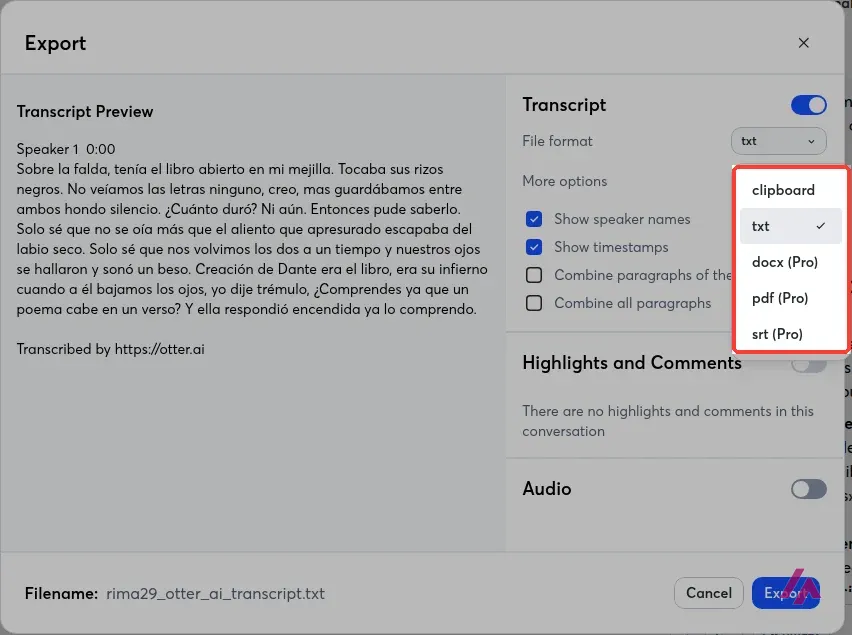Close the Export dialog with X icon
This screenshot has height=635, width=852.
pyautogui.click(x=803, y=43)
